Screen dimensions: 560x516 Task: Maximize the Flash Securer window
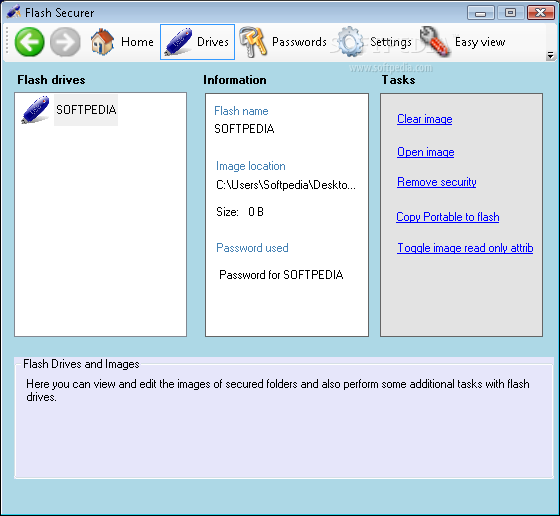(x=511, y=13)
